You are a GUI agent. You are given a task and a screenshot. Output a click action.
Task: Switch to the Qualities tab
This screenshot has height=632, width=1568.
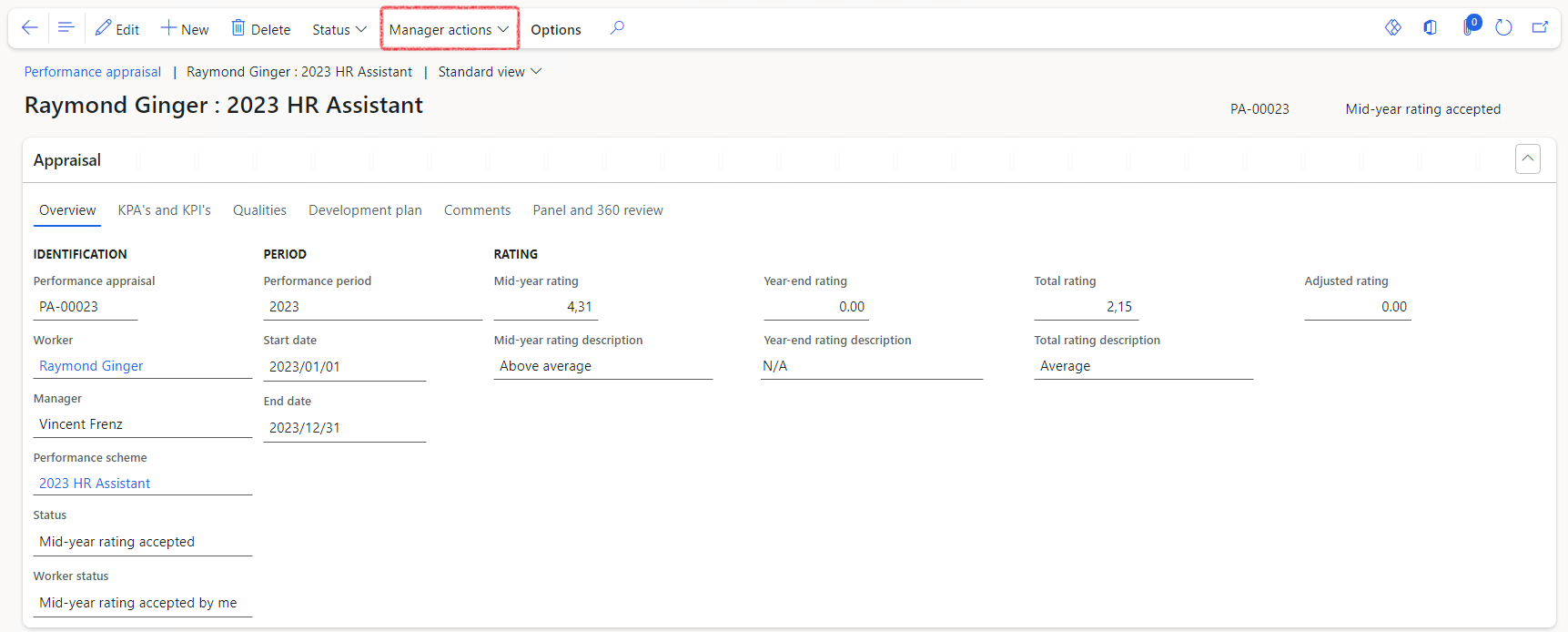click(x=259, y=210)
